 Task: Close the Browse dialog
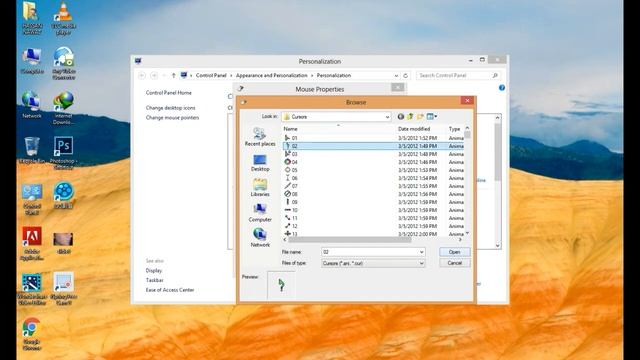[467, 100]
